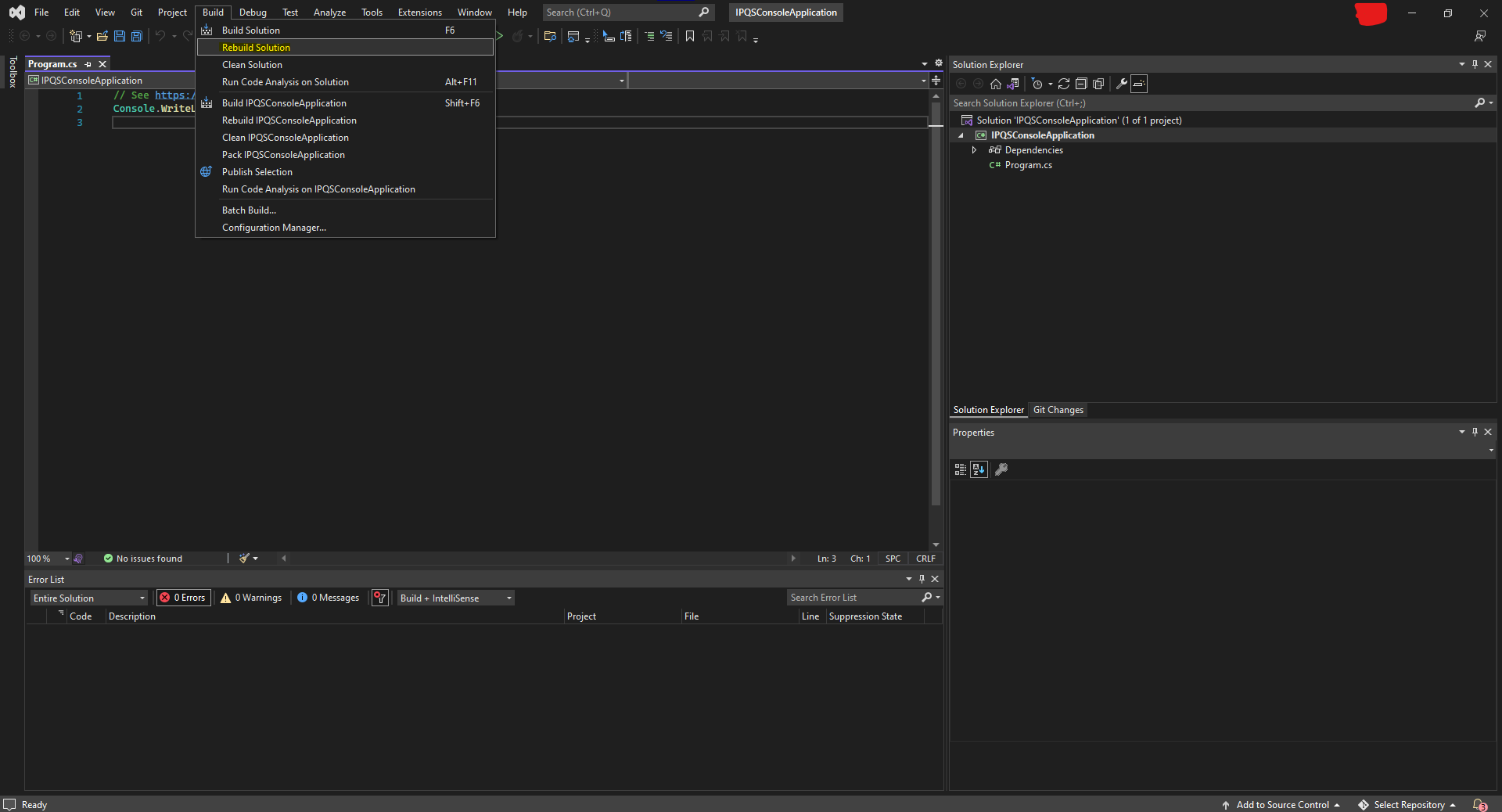
Task: Click the Save file toolbar icon
Action: pyautogui.click(x=120, y=36)
